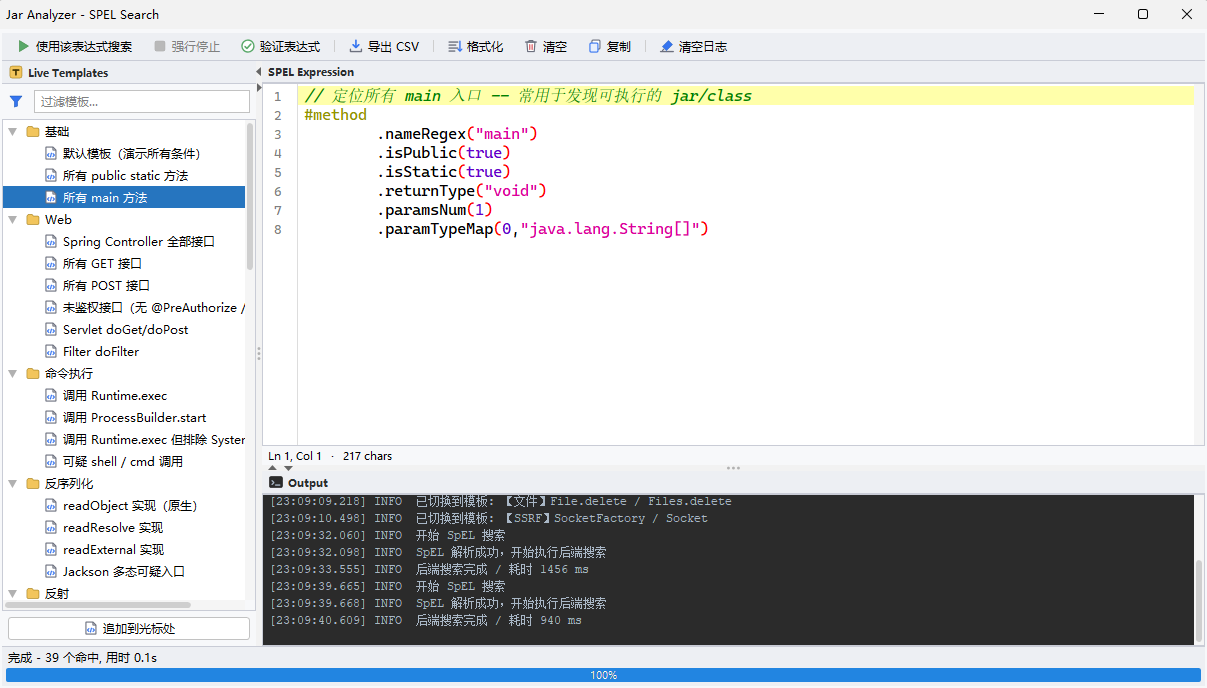Validate expression via 验证表达式

click(x=281, y=47)
